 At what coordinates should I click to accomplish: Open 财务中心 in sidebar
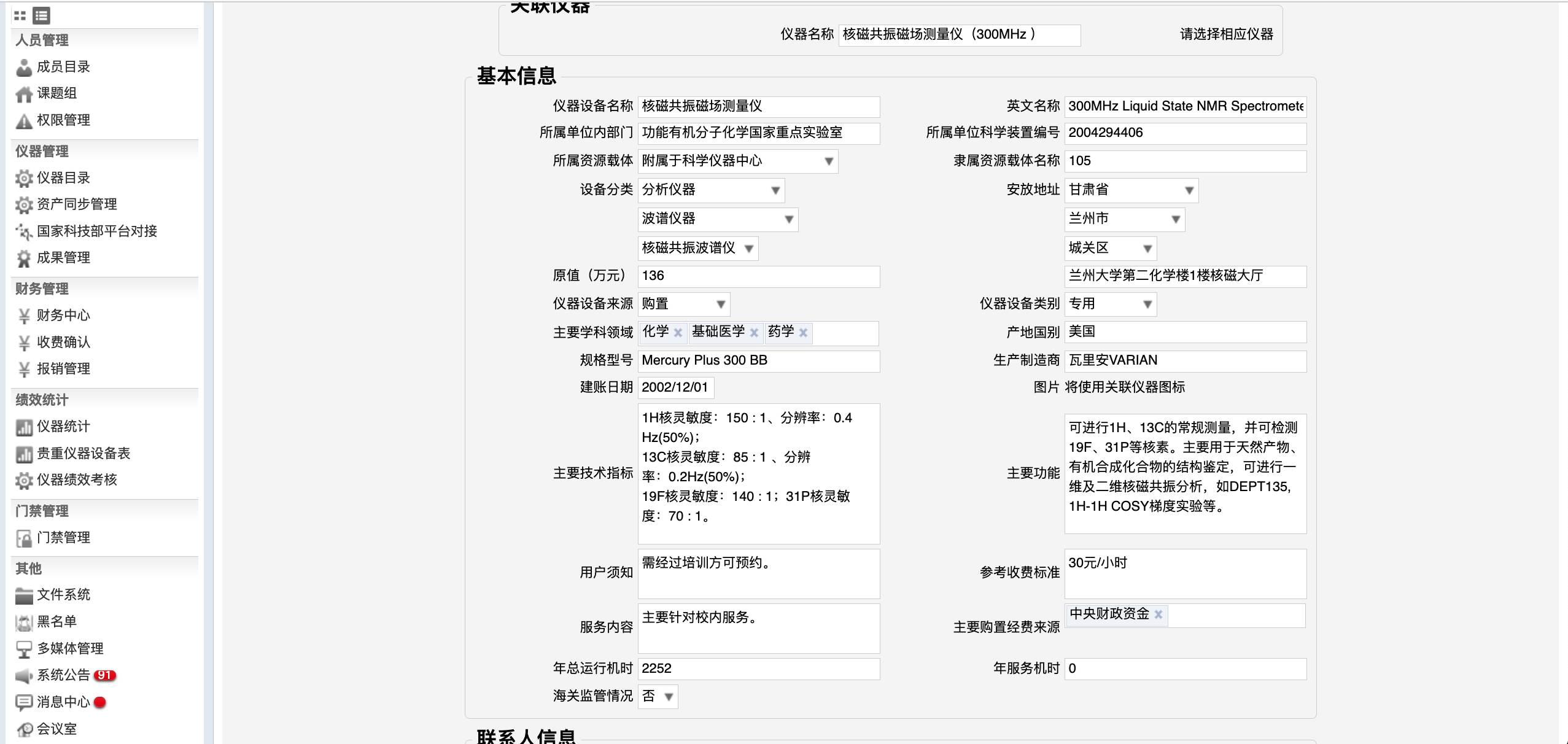pyautogui.click(x=63, y=316)
